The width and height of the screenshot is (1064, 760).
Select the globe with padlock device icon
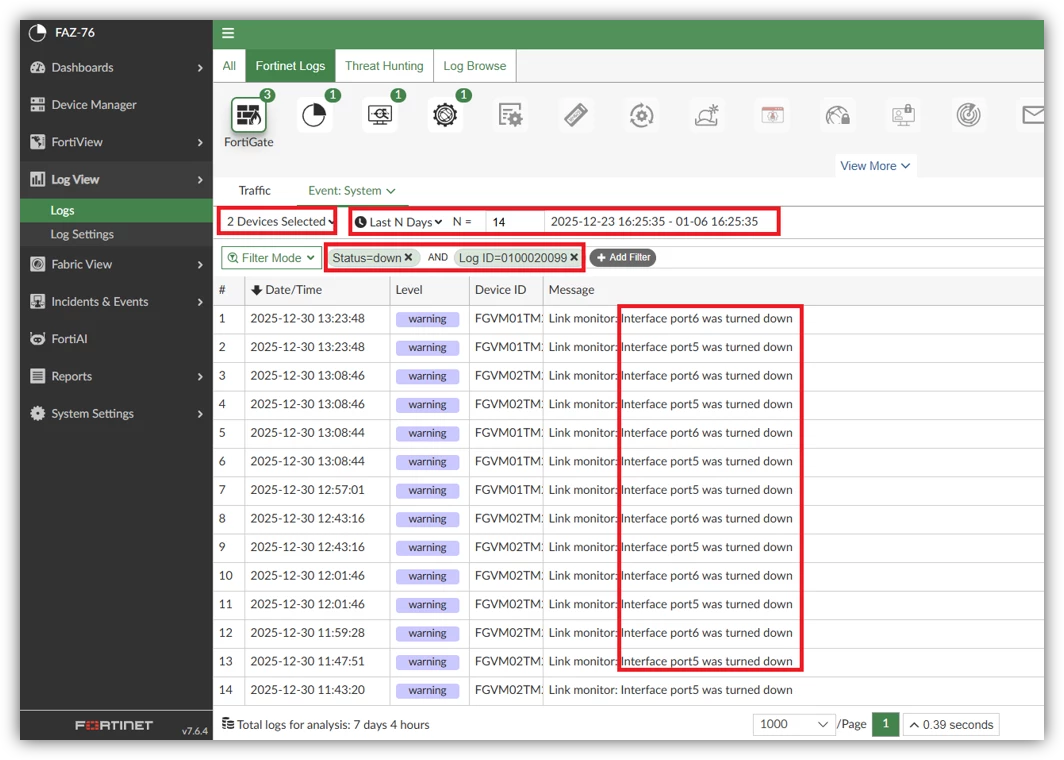[837, 115]
